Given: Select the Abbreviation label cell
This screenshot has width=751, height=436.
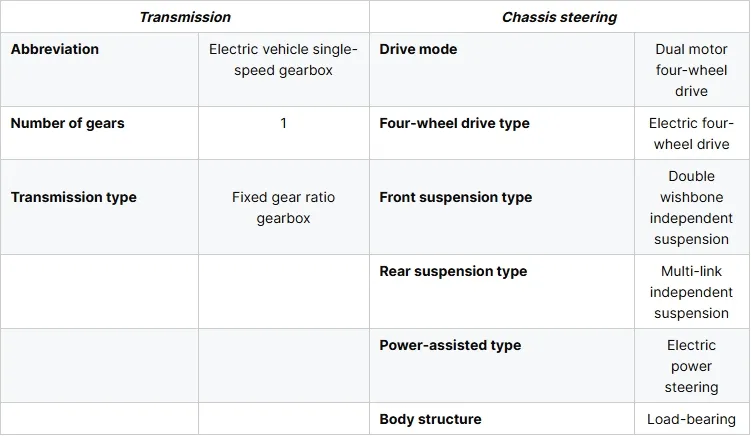Looking at the screenshot, I should click(100, 69).
